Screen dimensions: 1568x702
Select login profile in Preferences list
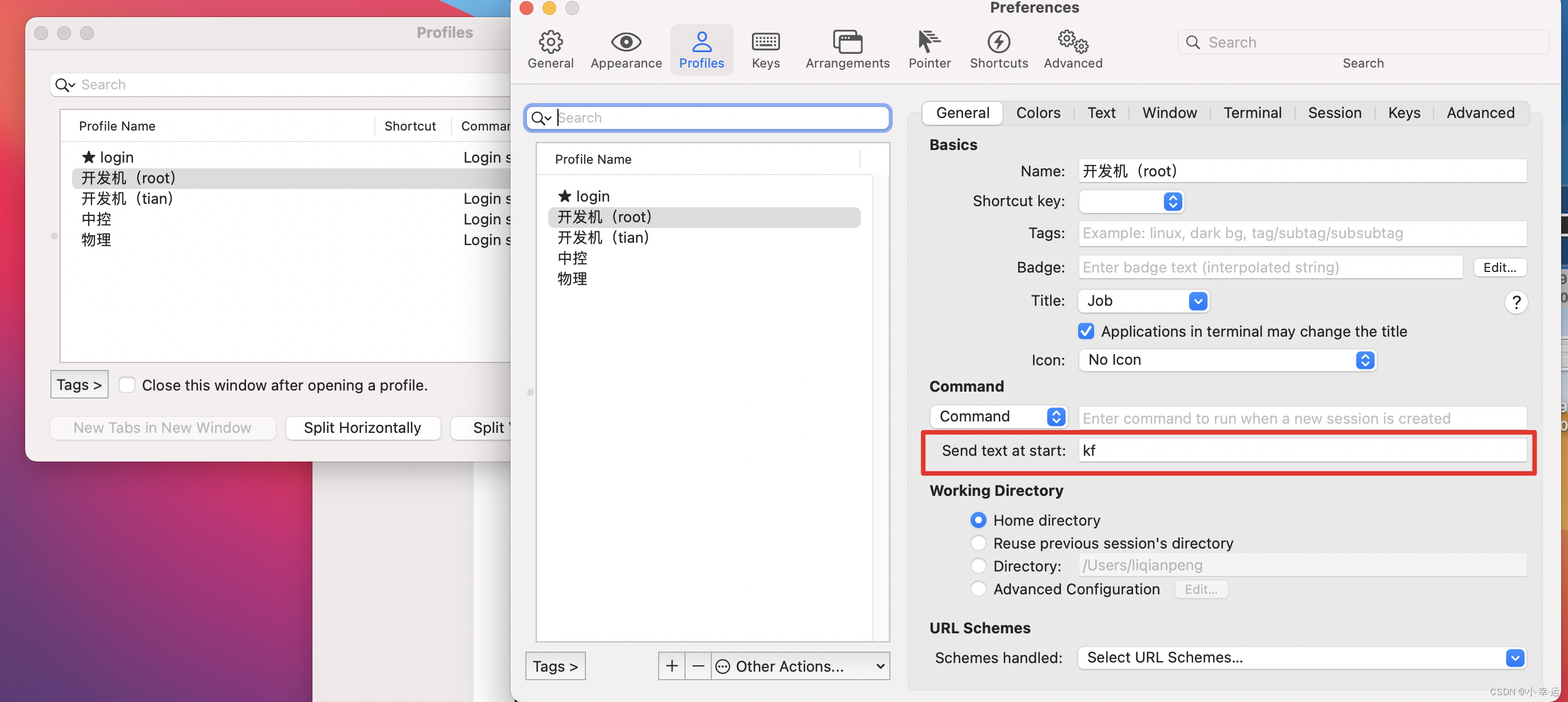pos(703,196)
